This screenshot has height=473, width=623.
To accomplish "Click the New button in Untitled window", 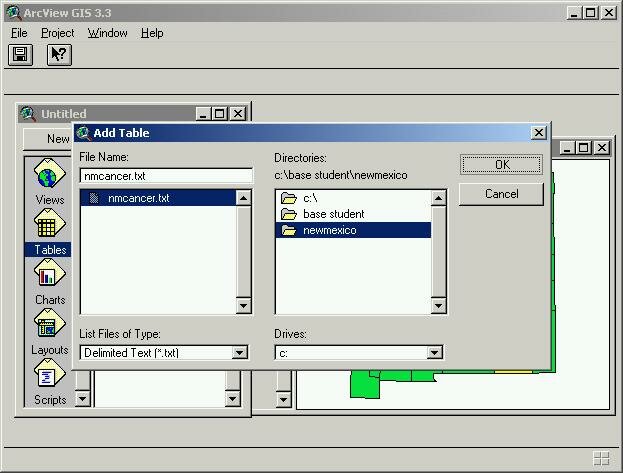I will click(48, 139).
